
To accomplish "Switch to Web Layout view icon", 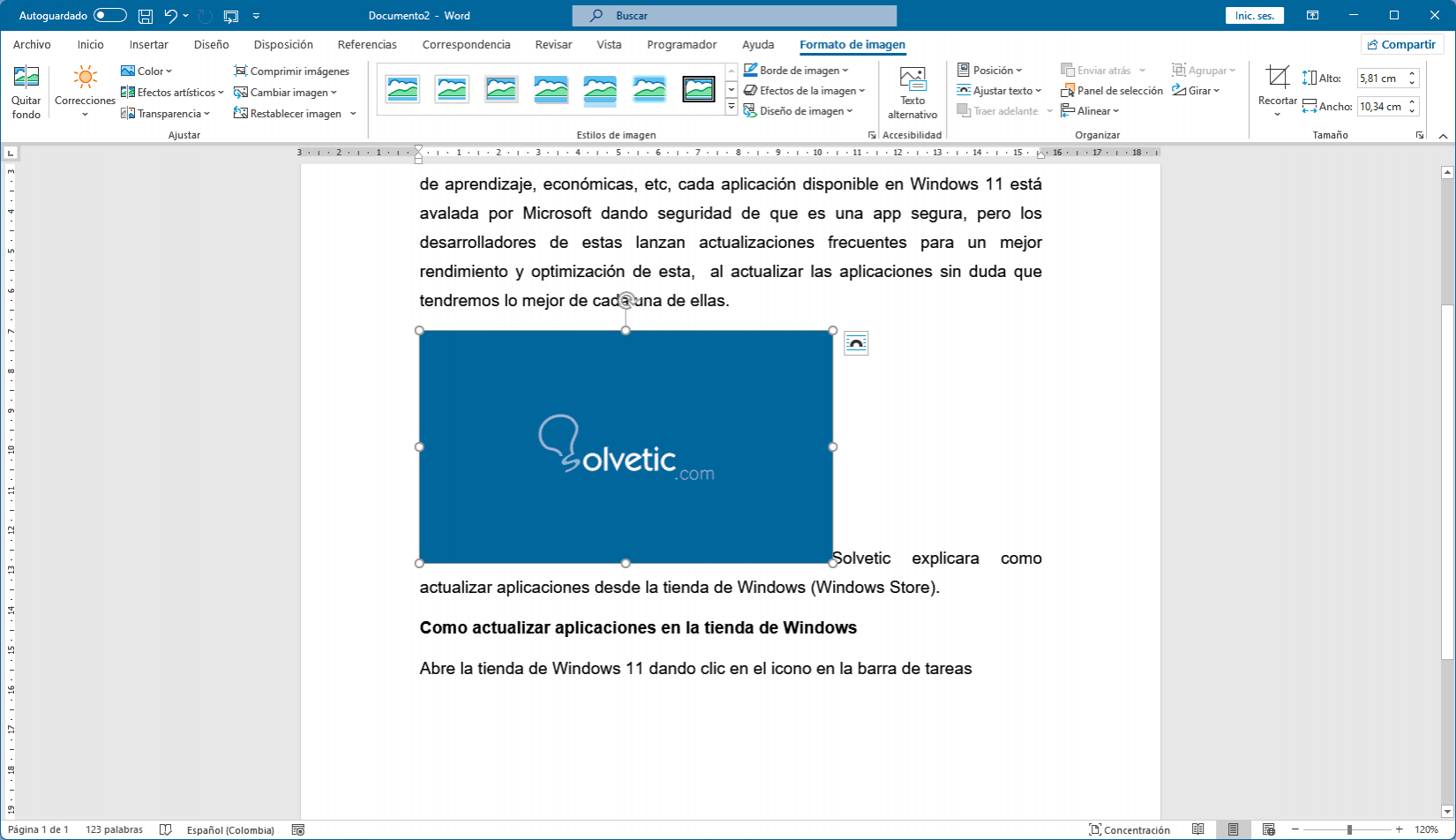I will [x=1268, y=829].
